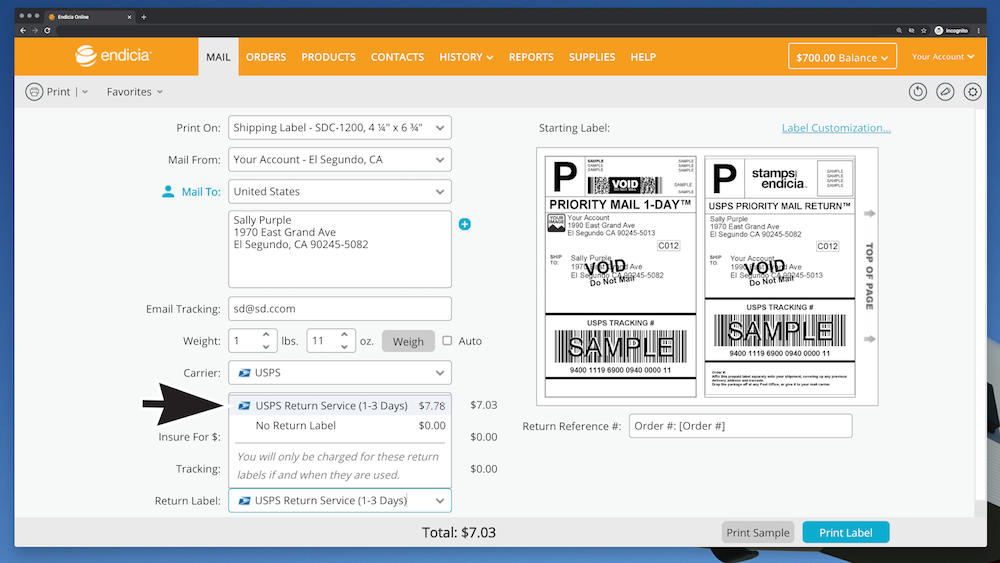The image size is (1000, 563).
Task: Open the Carrier USPS dropdown
Action: click(x=340, y=372)
